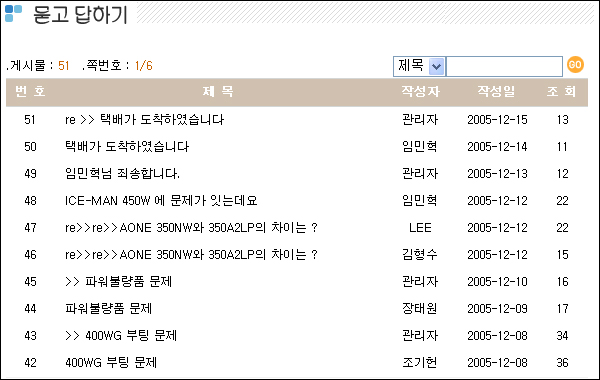The height and width of the screenshot is (380, 600).
Task: Focus the search text input field
Action: coord(504,66)
